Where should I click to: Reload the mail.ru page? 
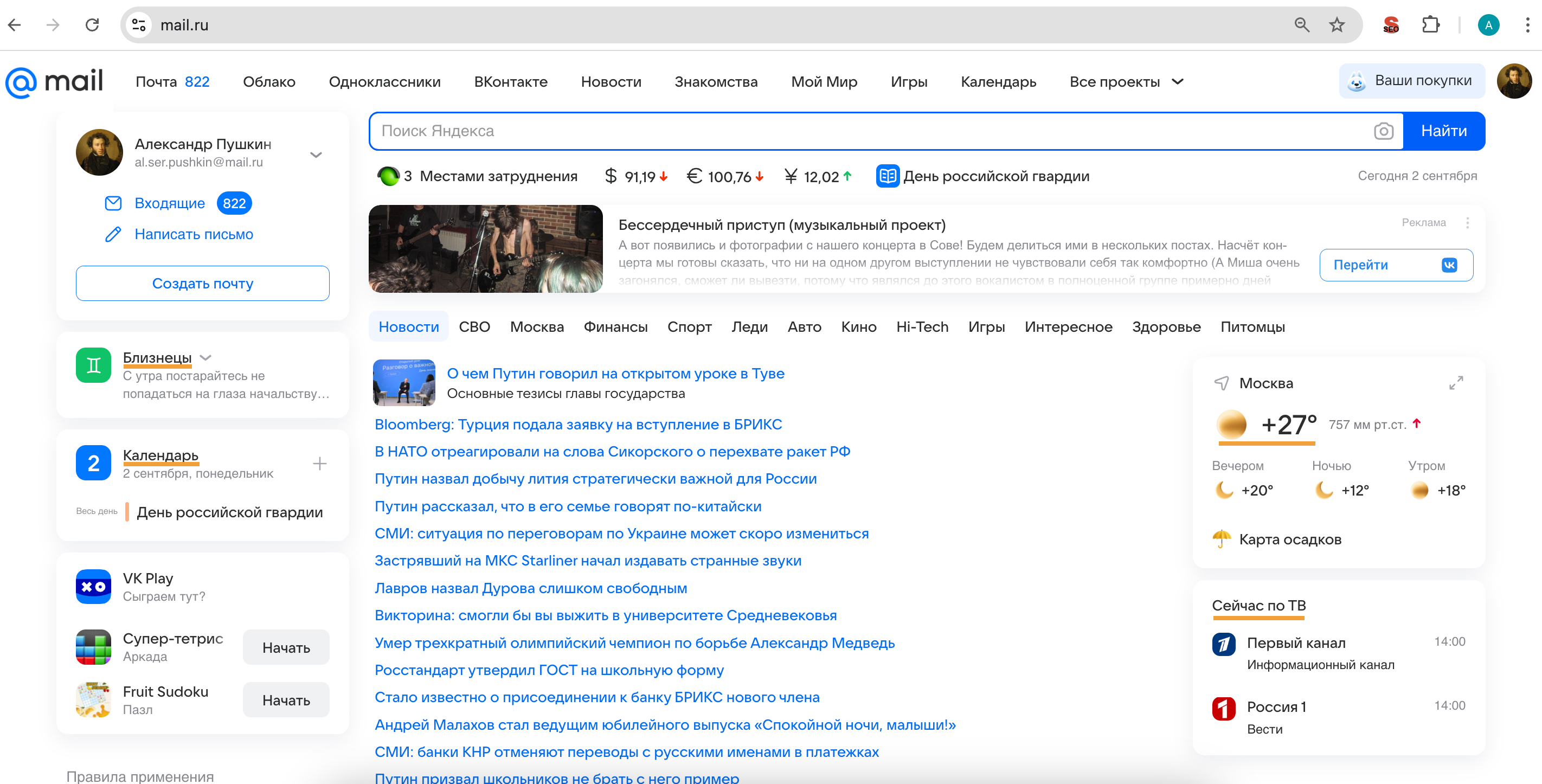pyautogui.click(x=92, y=25)
